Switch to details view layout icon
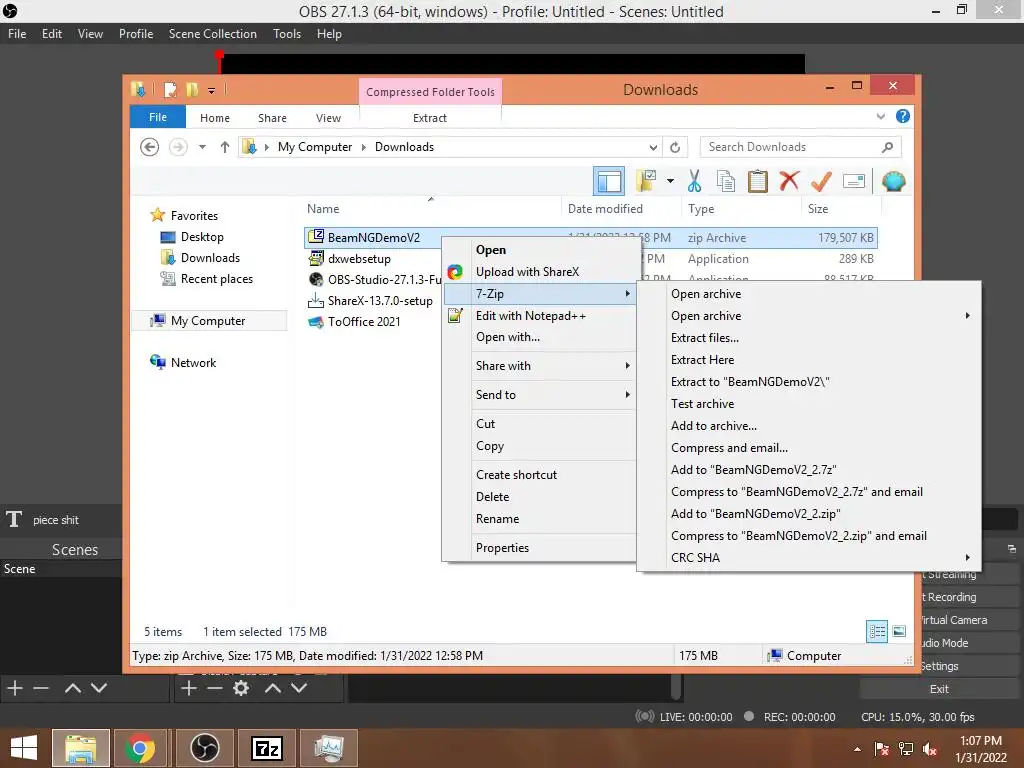The height and width of the screenshot is (768, 1024). (877, 631)
